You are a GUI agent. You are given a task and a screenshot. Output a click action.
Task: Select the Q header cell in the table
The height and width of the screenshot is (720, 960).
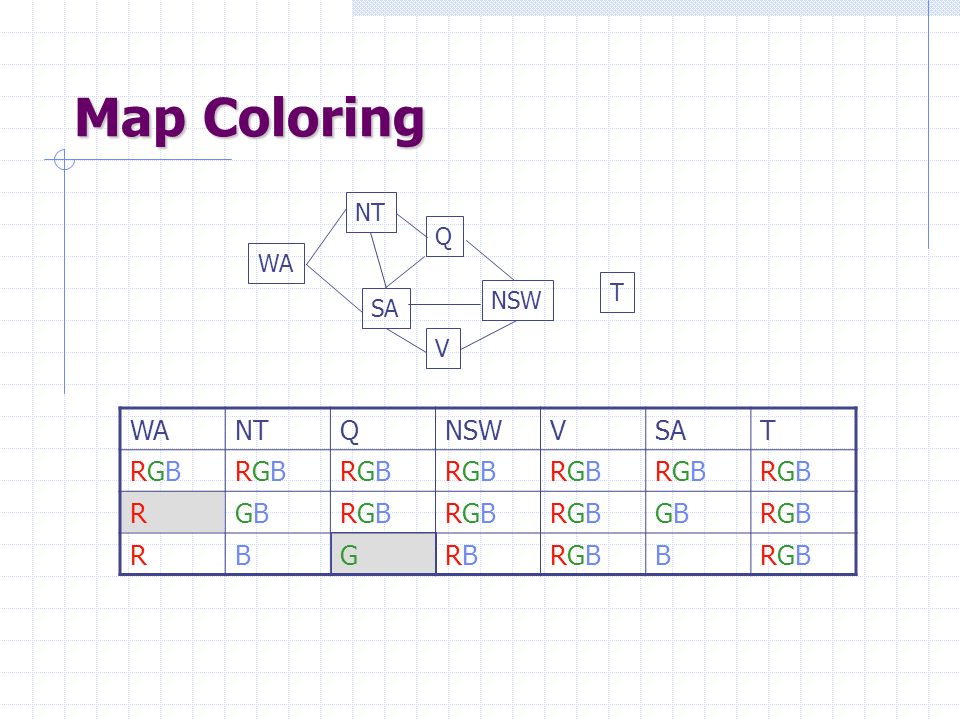[383, 429]
